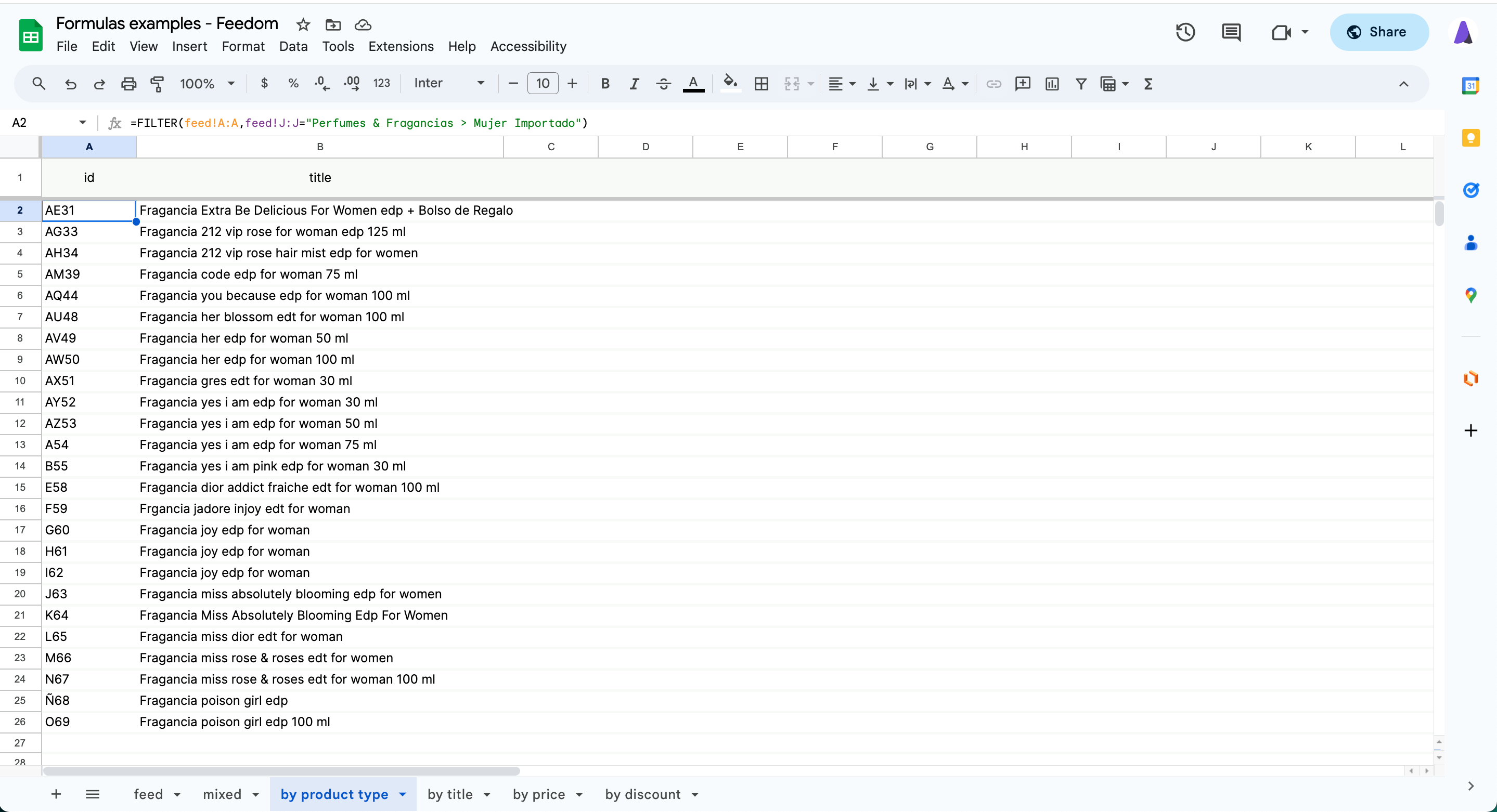The image size is (1497, 812).
Task: Open the Insert menu
Action: point(189,46)
